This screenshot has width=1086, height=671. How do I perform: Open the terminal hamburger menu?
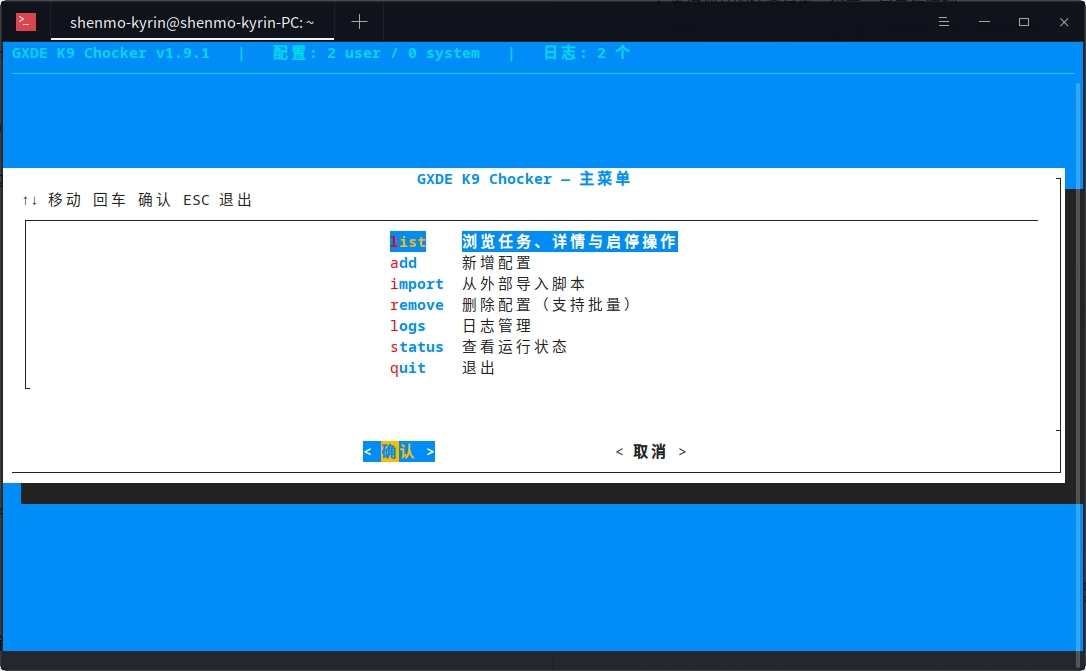click(943, 22)
